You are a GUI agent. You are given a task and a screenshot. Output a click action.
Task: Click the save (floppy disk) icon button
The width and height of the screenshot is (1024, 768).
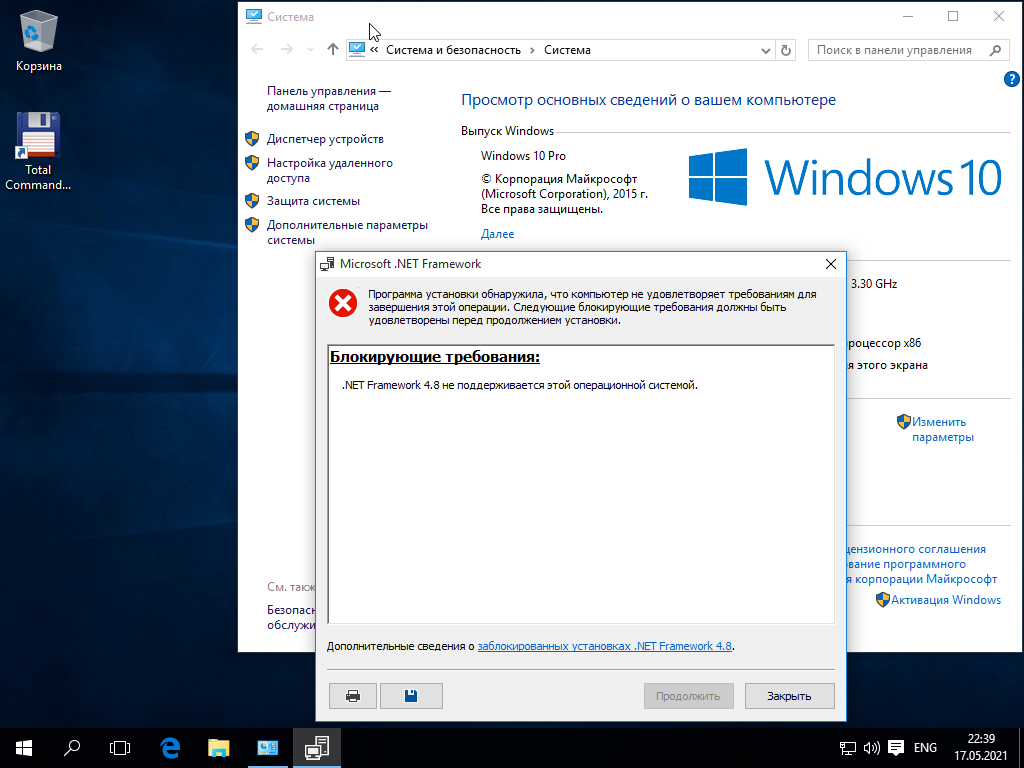[411, 696]
